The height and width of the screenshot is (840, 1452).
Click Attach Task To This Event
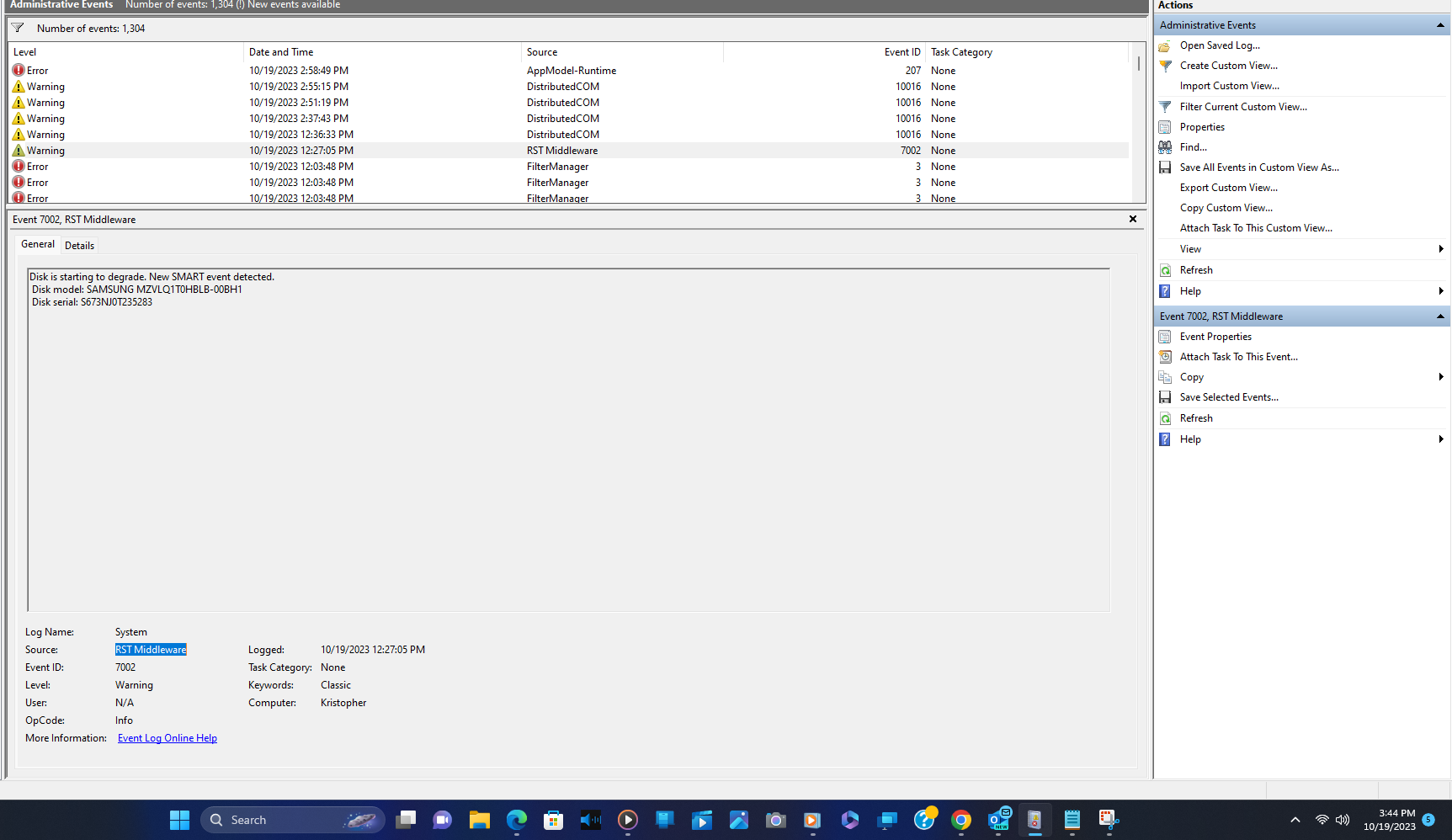1238,356
